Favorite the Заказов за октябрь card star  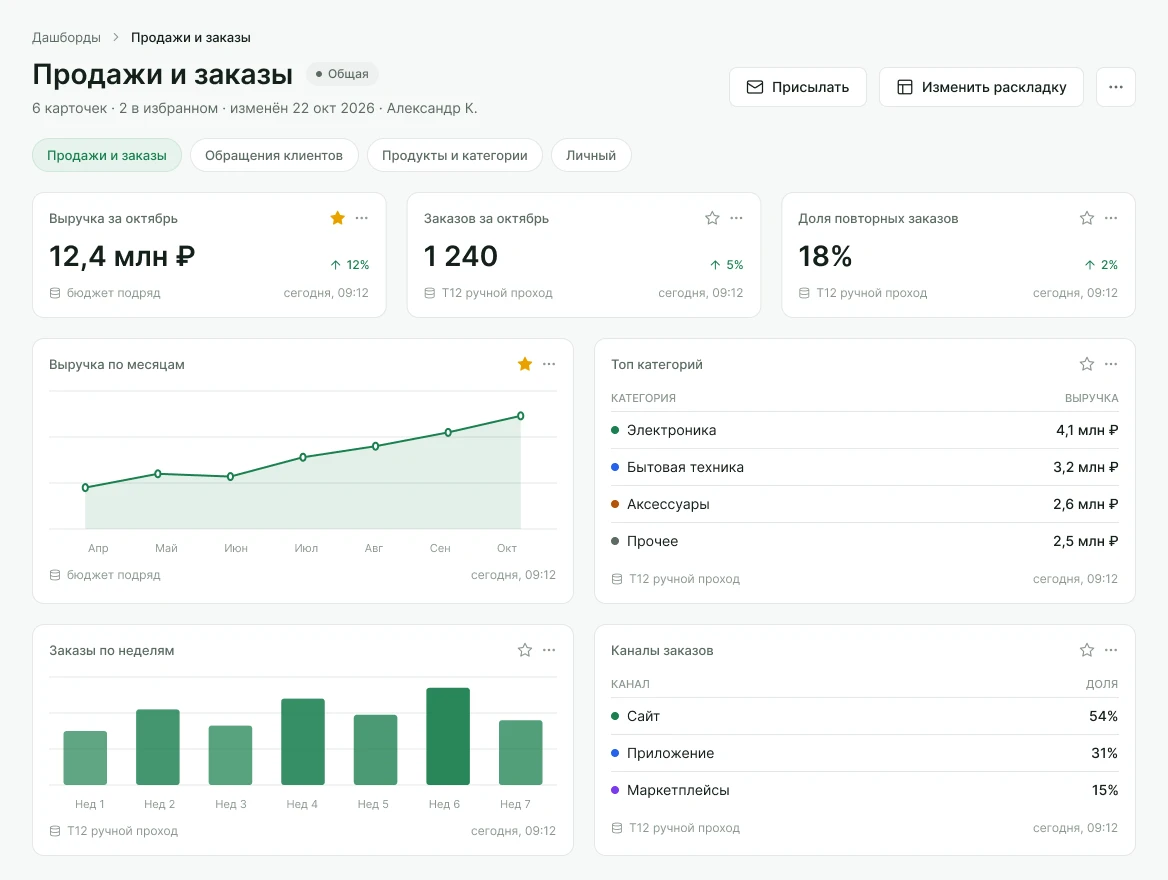click(x=712, y=218)
